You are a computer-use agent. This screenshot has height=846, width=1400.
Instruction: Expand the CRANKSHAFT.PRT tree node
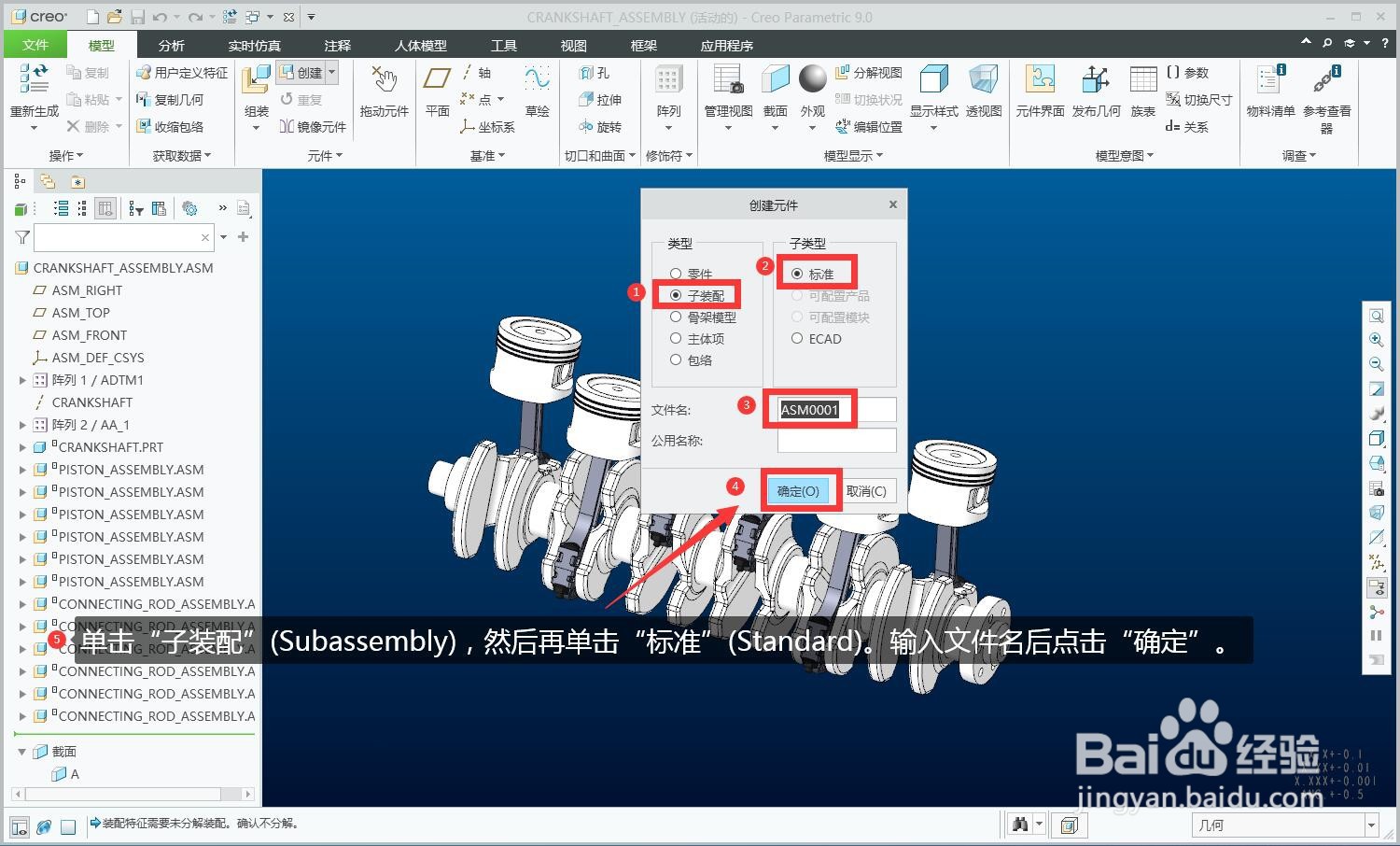[22, 447]
